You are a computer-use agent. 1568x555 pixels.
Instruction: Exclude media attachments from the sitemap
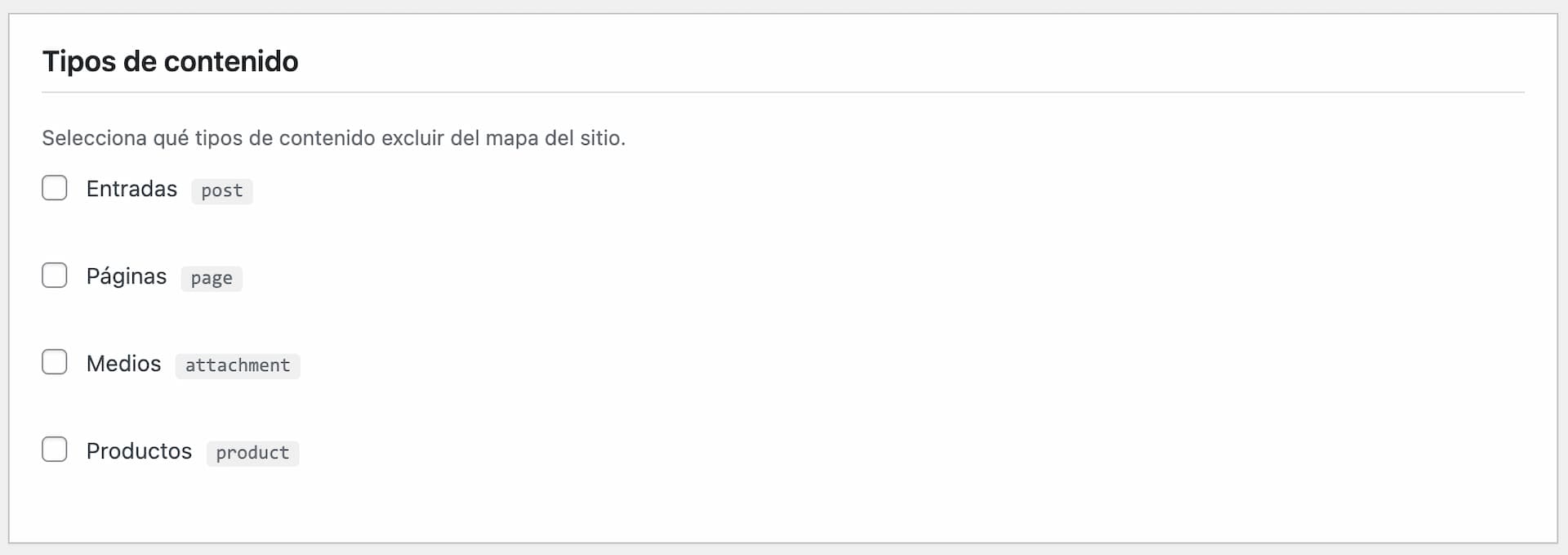point(55,362)
